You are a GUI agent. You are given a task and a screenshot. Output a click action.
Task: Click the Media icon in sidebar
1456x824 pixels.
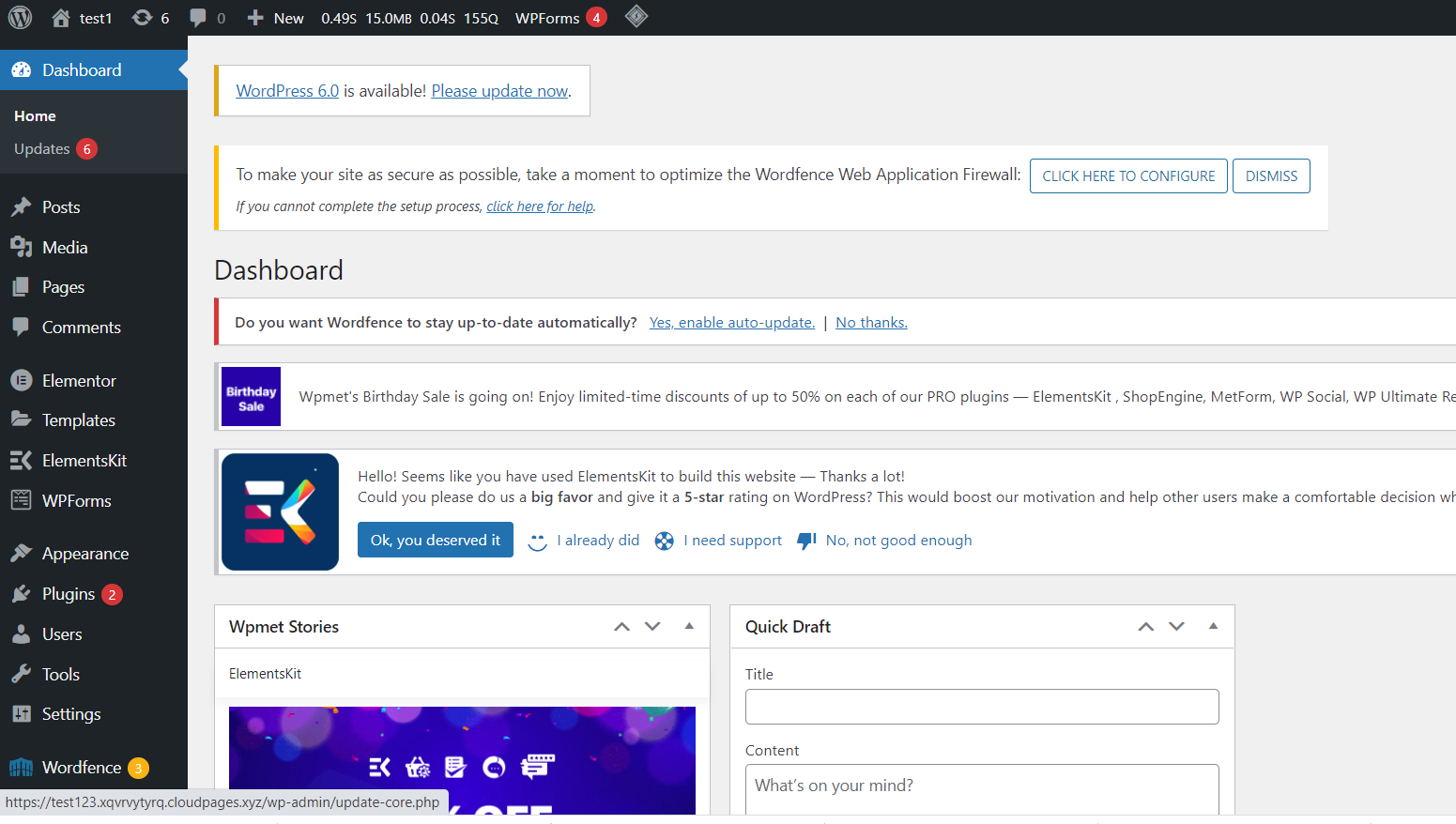pyautogui.click(x=22, y=248)
